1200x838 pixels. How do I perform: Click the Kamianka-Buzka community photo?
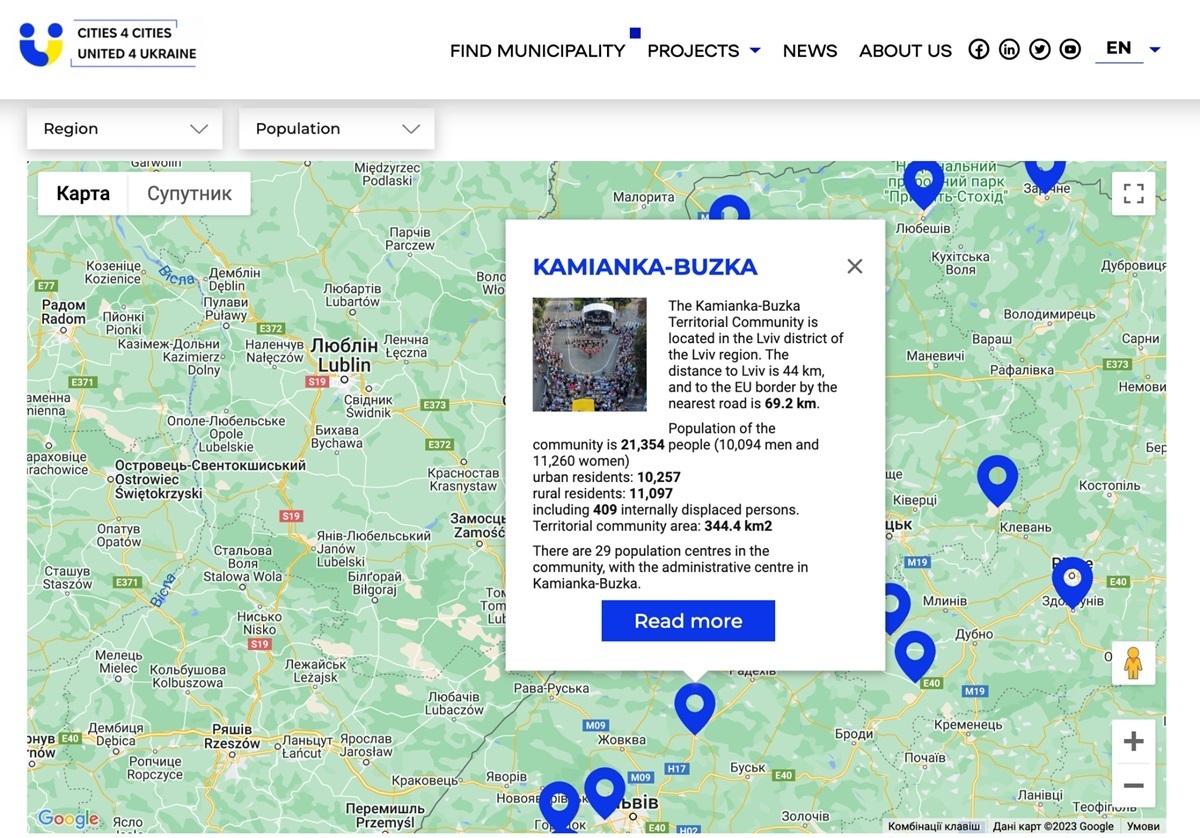[x=589, y=354]
